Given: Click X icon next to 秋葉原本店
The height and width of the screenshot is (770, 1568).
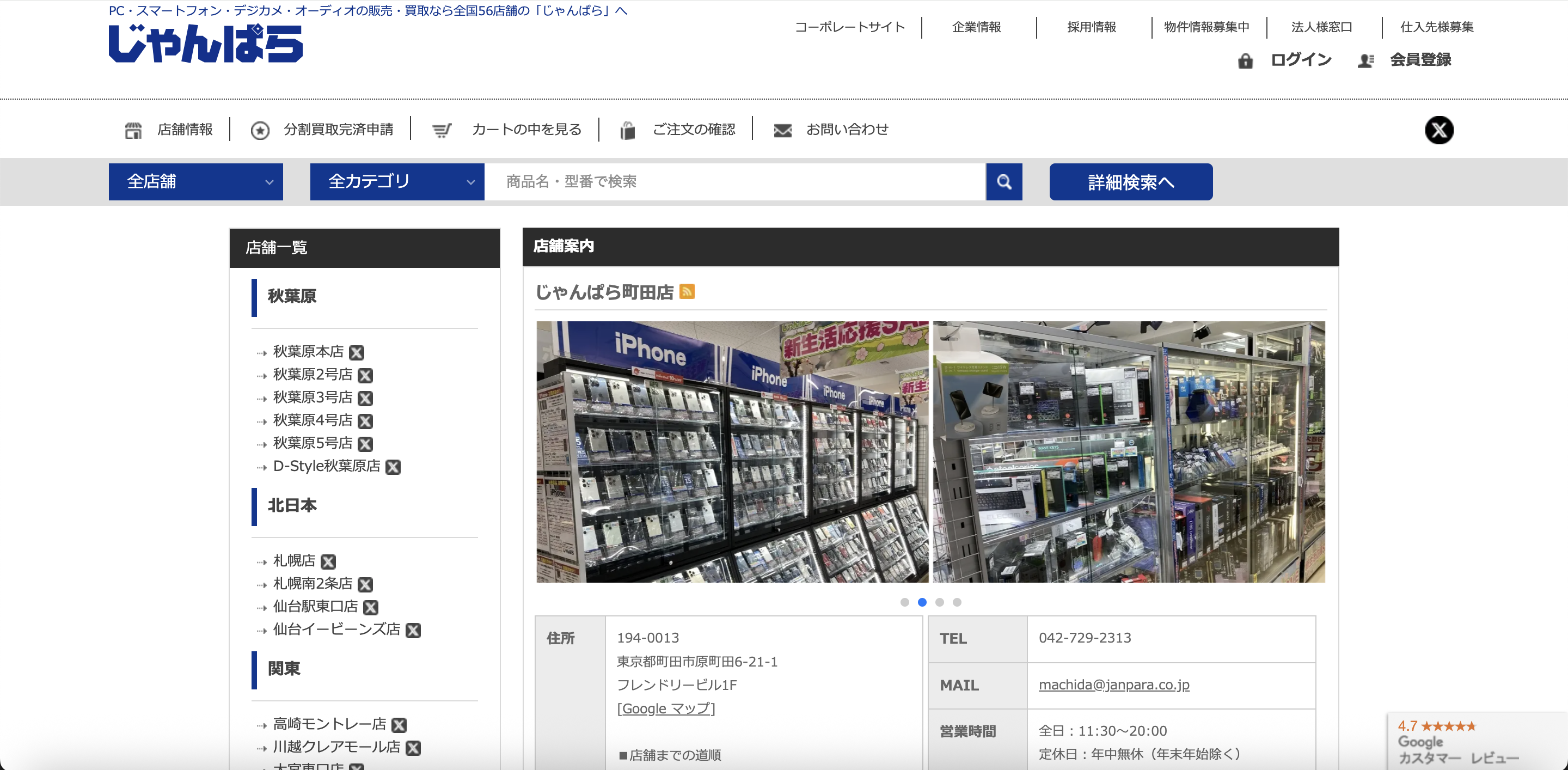Looking at the screenshot, I should click(x=357, y=352).
